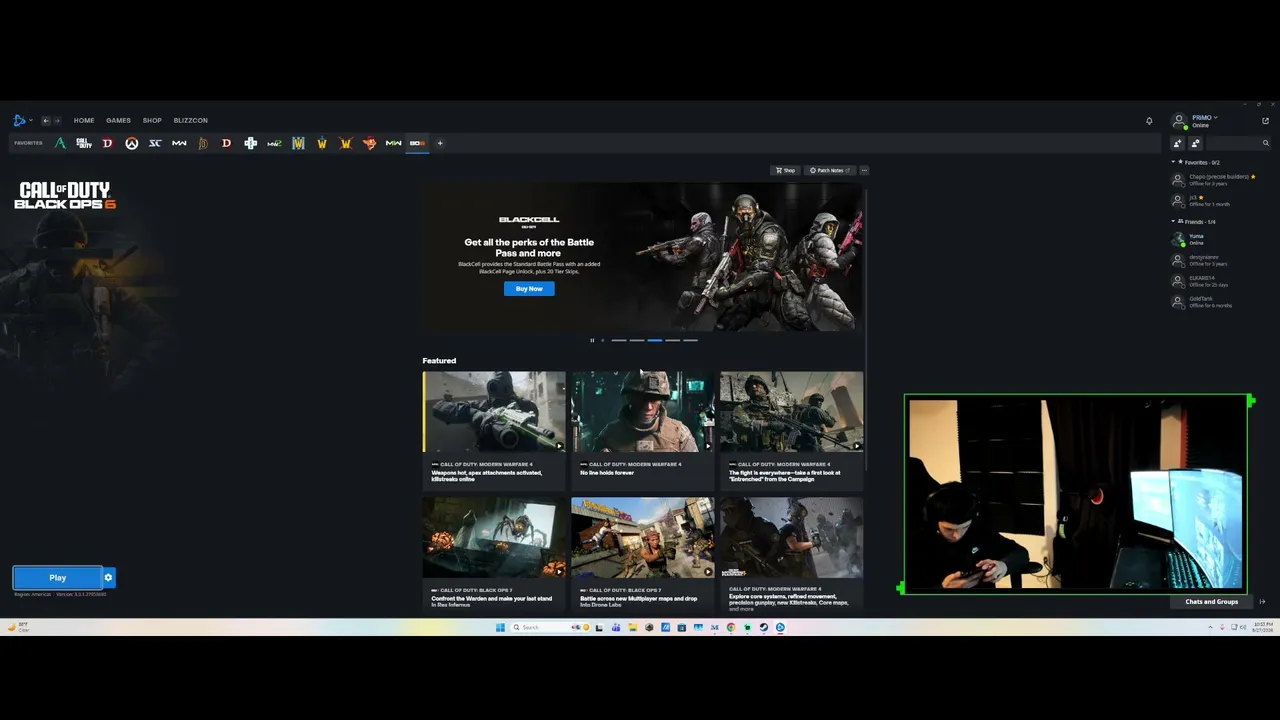Select the Call of Duty favorite icon
Image resolution: width=1280 pixels, height=720 pixels.
84,144
